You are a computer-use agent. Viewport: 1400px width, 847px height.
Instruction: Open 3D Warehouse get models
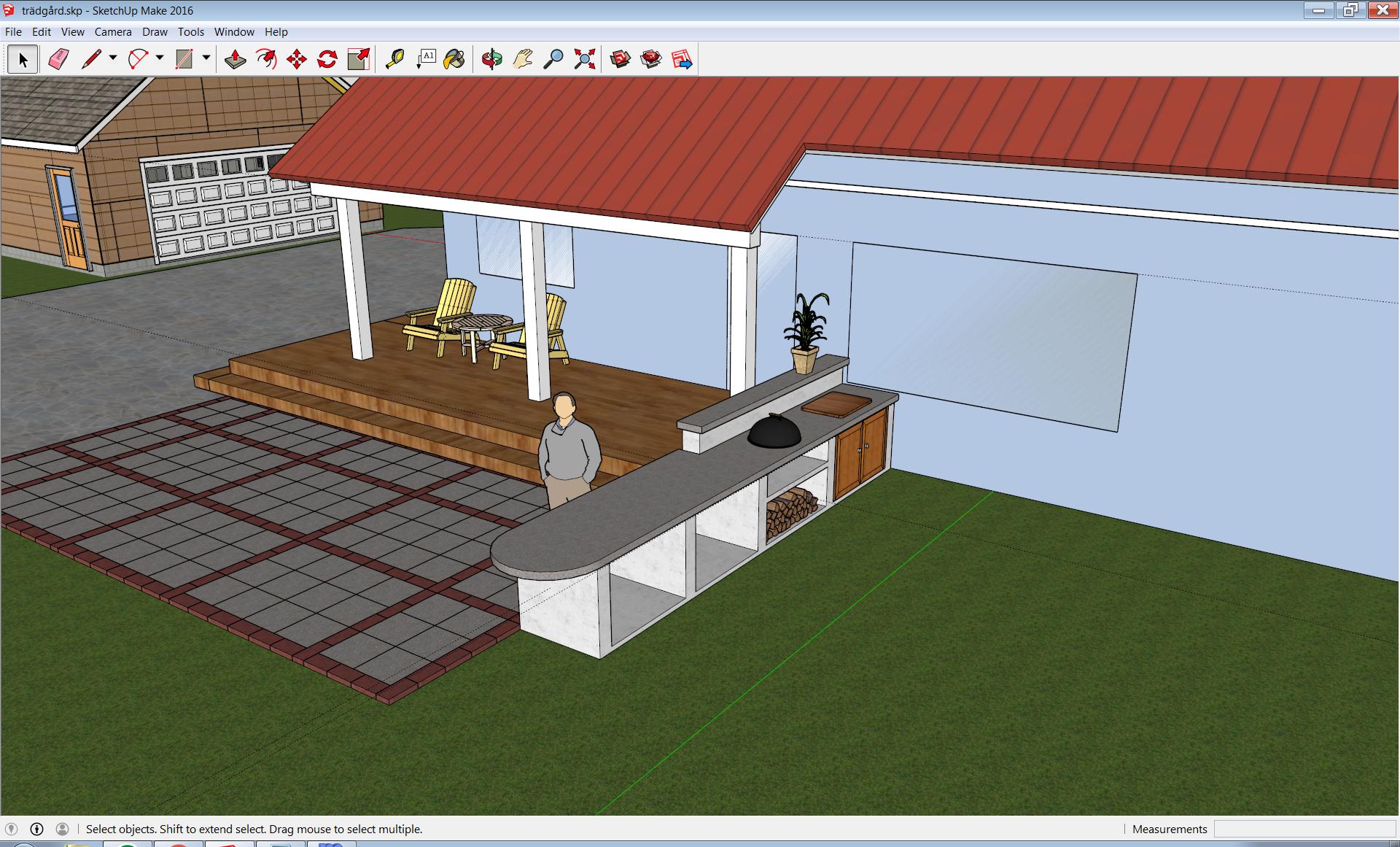621,59
